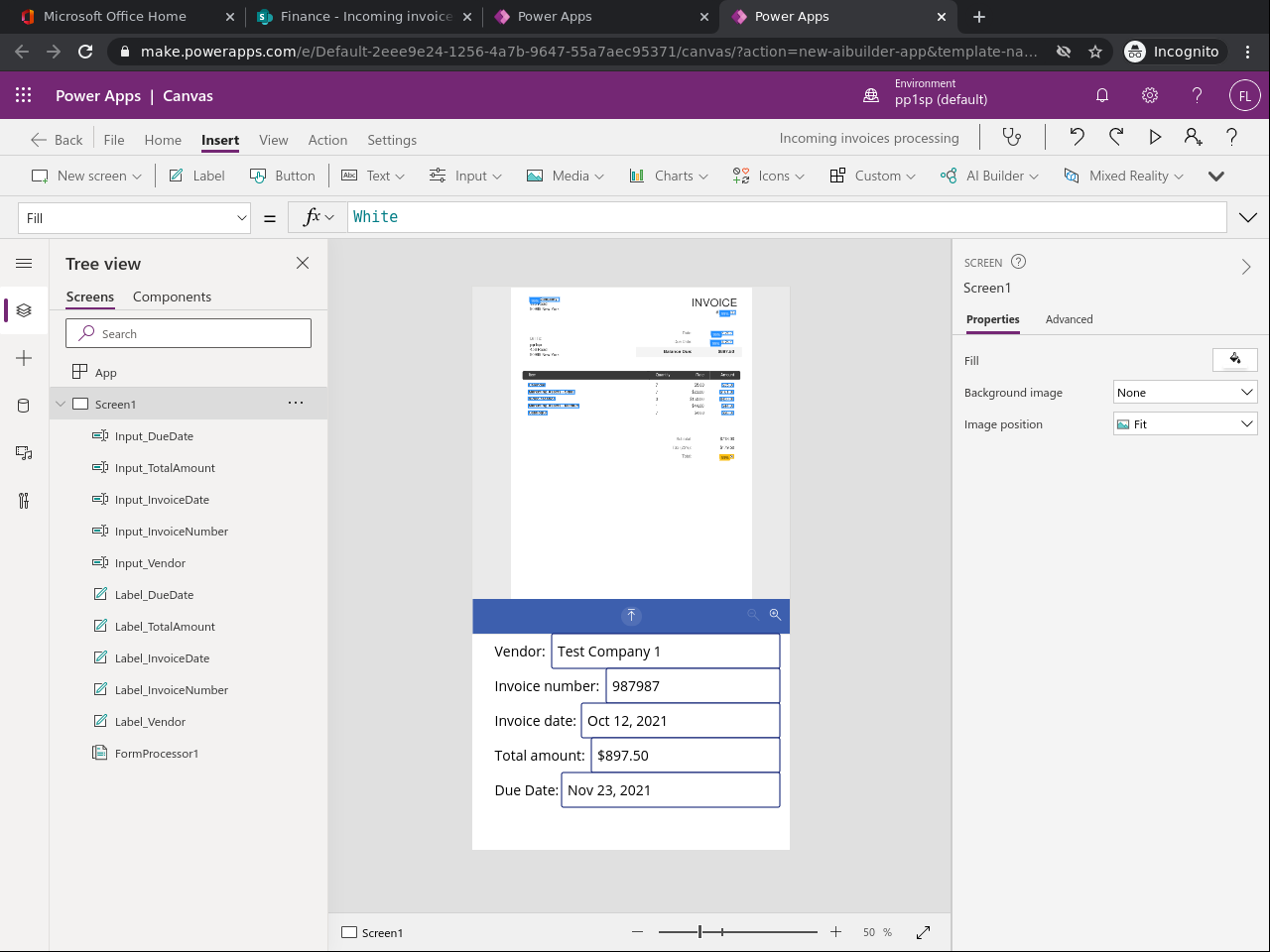Go Back from the app editor
The width and height of the screenshot is (1270, 952).
pos(57,140)
